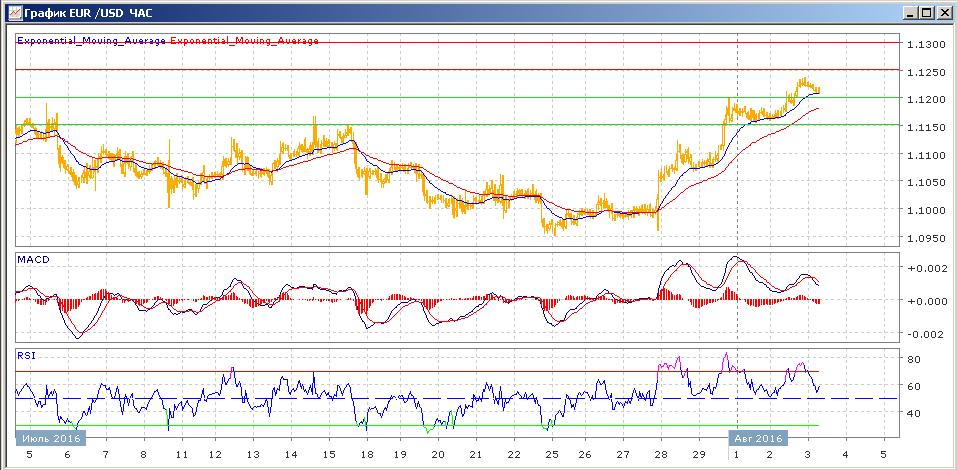Maximize the EUR/USD chart window

927,12
